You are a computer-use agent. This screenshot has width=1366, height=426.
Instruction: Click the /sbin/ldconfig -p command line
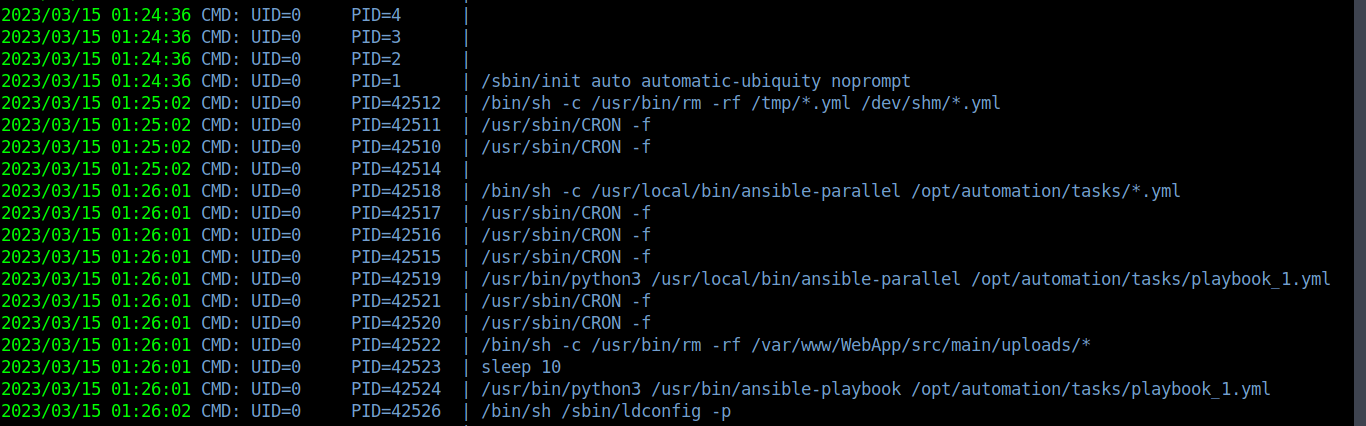pyautogui.click(x=606, y=411)
